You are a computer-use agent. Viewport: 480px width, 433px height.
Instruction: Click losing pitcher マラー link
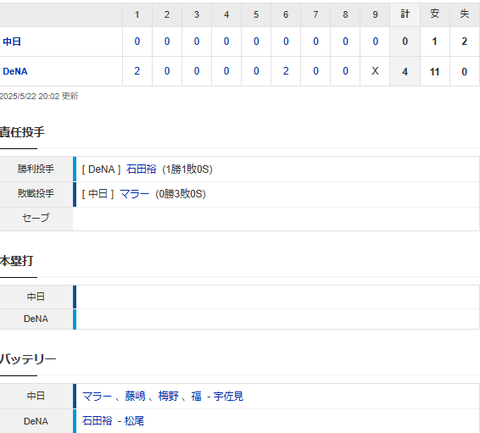[134, 194]
